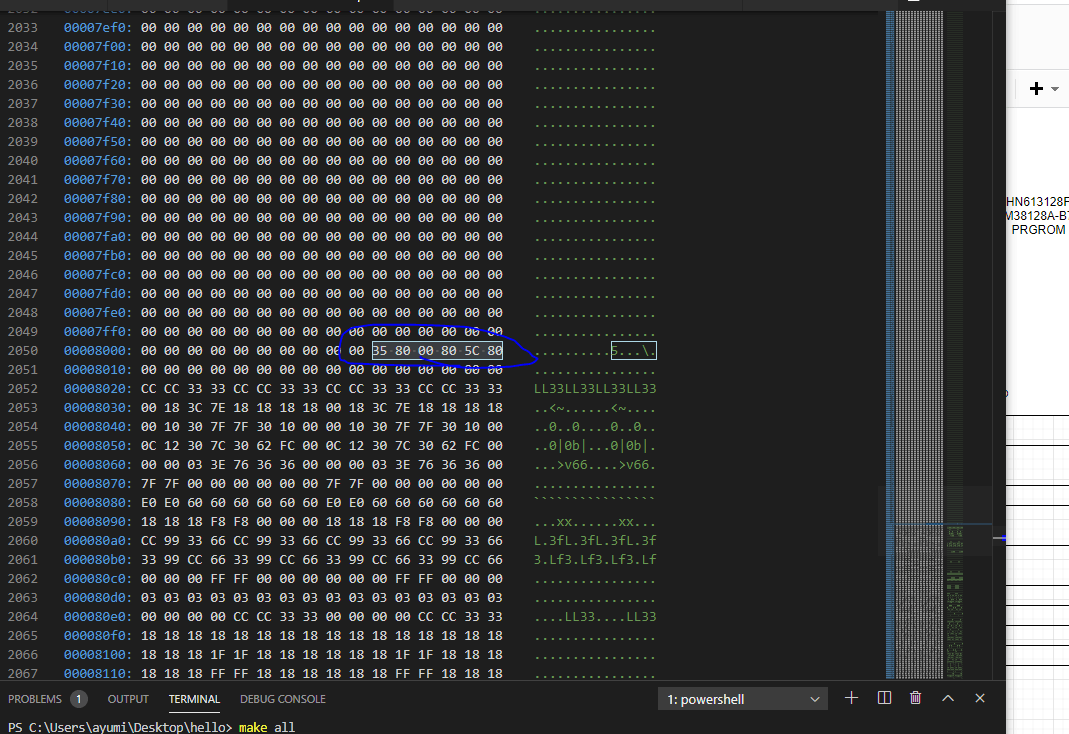Click line number 2033 in the gutter
This screenshot has width=1069, height=734.
(22, 28)
